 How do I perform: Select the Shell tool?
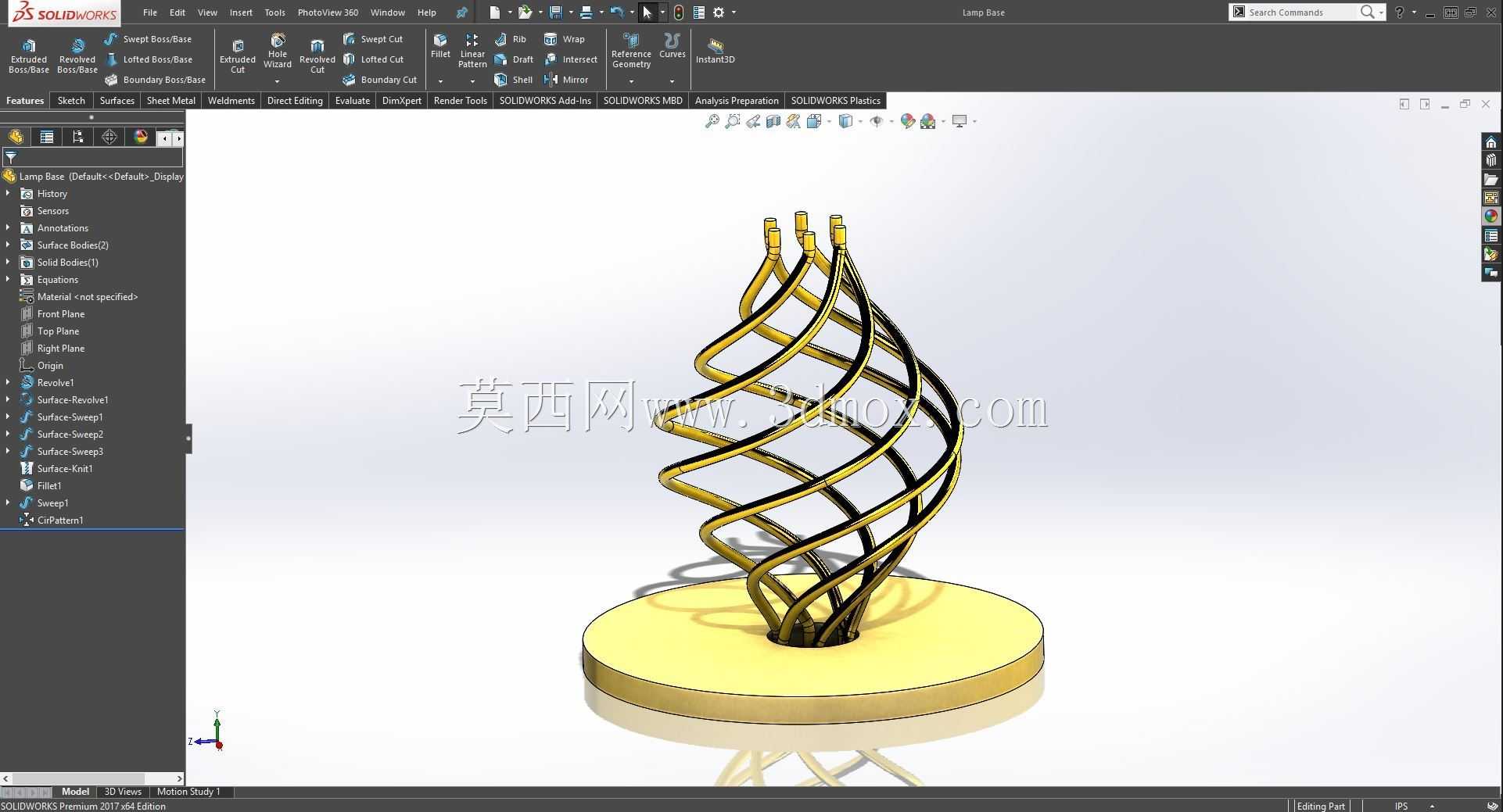[x=513, y=80]
